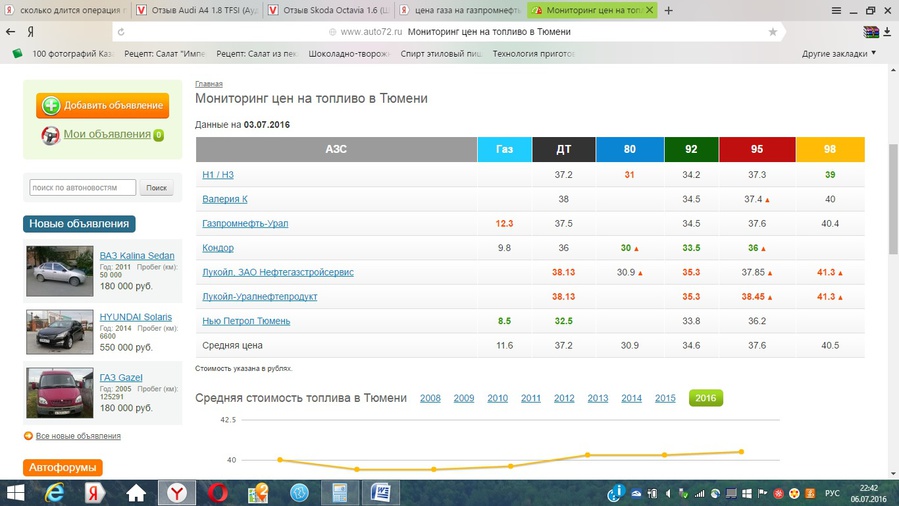Click the Добавить объявление button

(103, 105)
